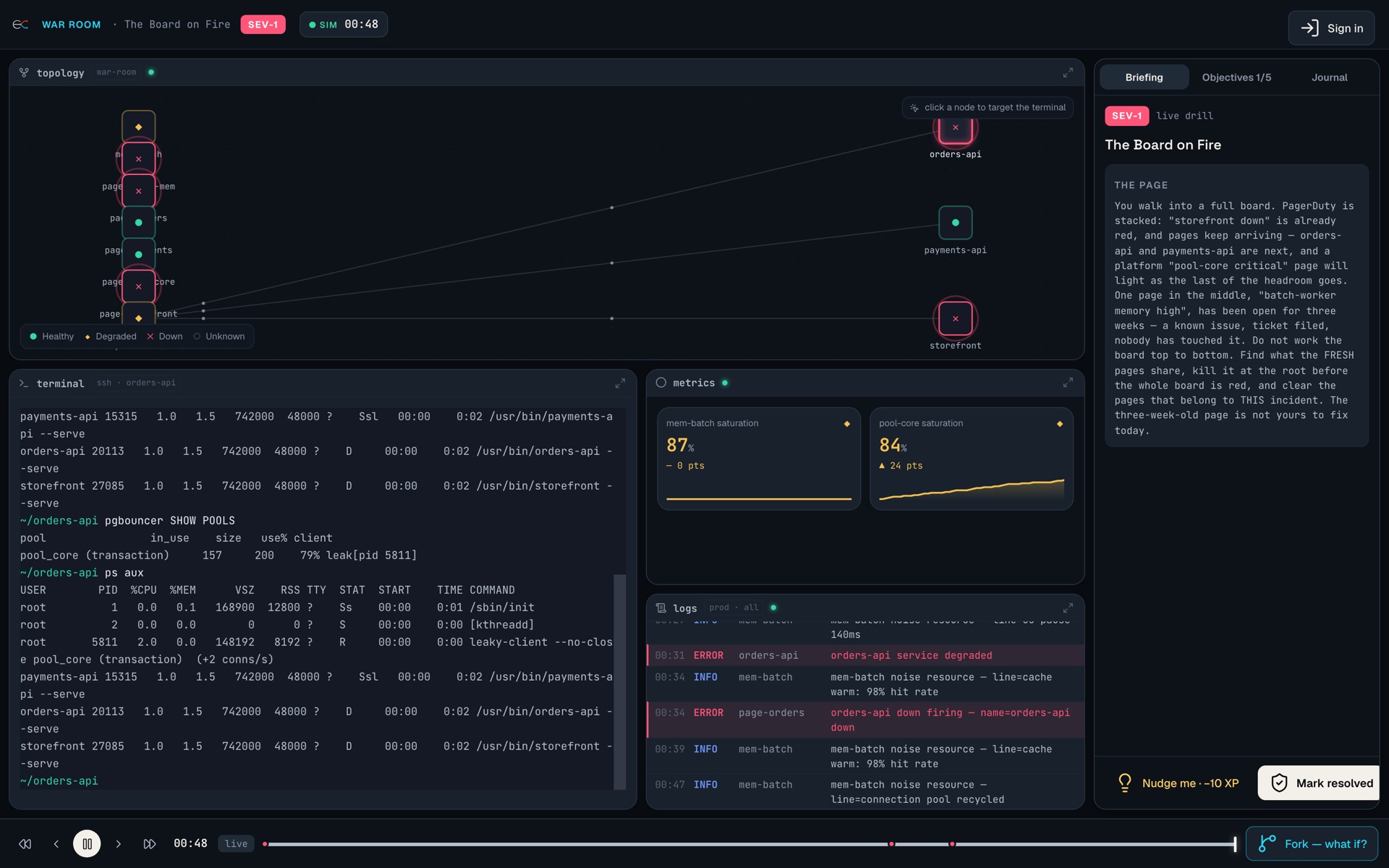
Task: Expand the topology panel to fullscreen
Action: 1068,73
